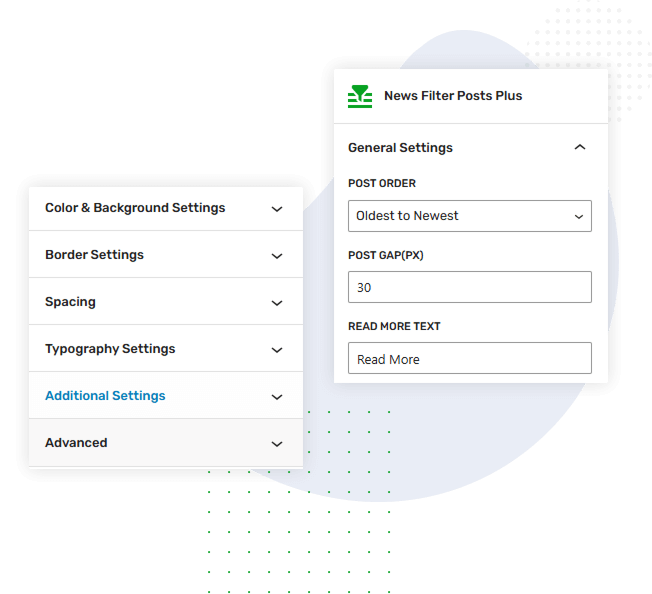Click the News Filter Posts Plus title
Screen dimensions: 652x594
click(x=453, y=96)
